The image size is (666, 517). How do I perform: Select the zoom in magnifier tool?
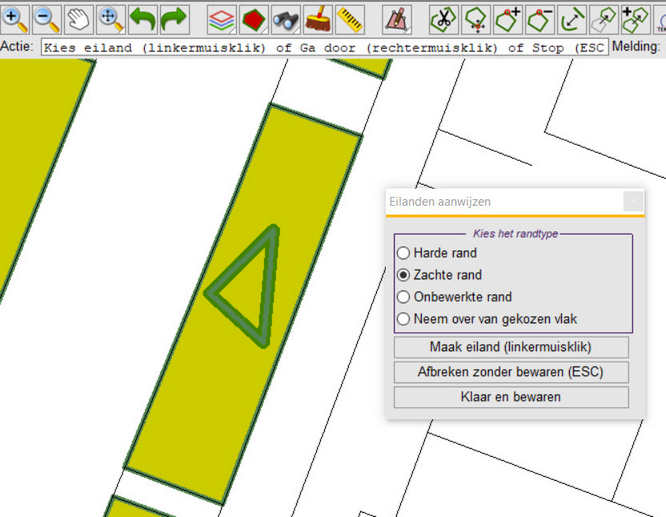(x=15, y=20)
